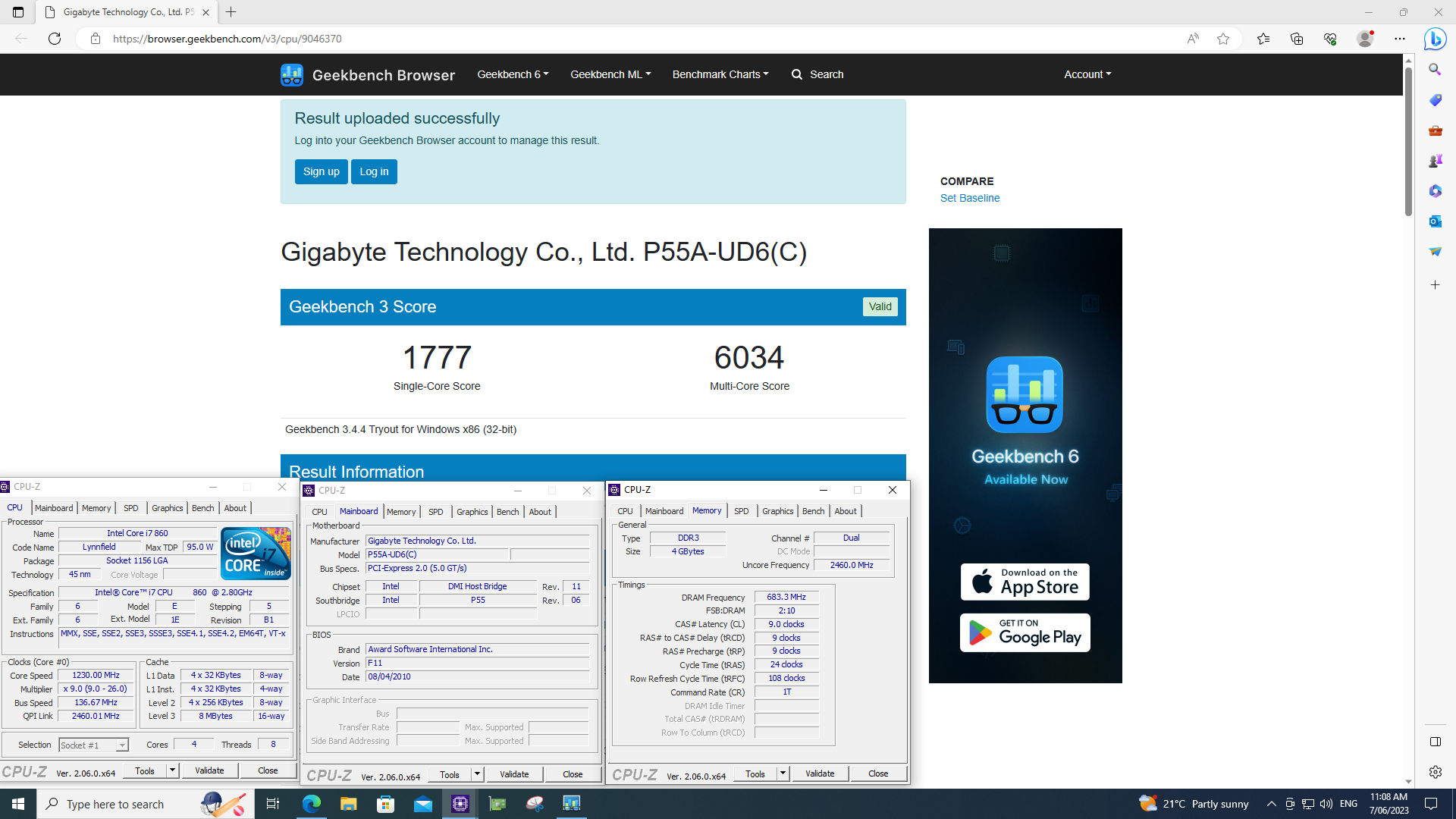The width and height of the screenshot is (1456, 819).
Task: Open Microsoft Store from taskbar
Action: point(385,804)
